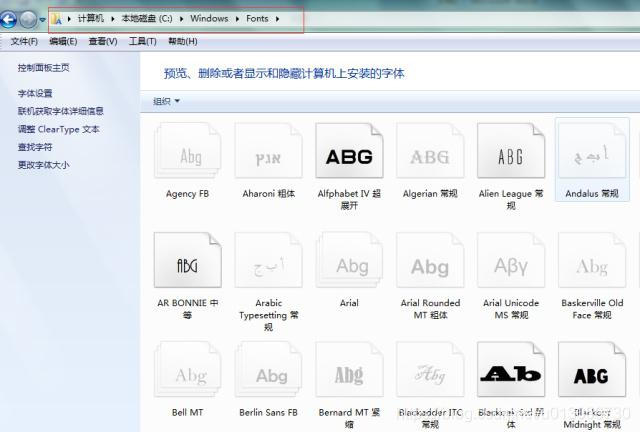Viewport: 640px width, 432px height.
Task: Select the AR BONNIE font icon
Action: 188,260
